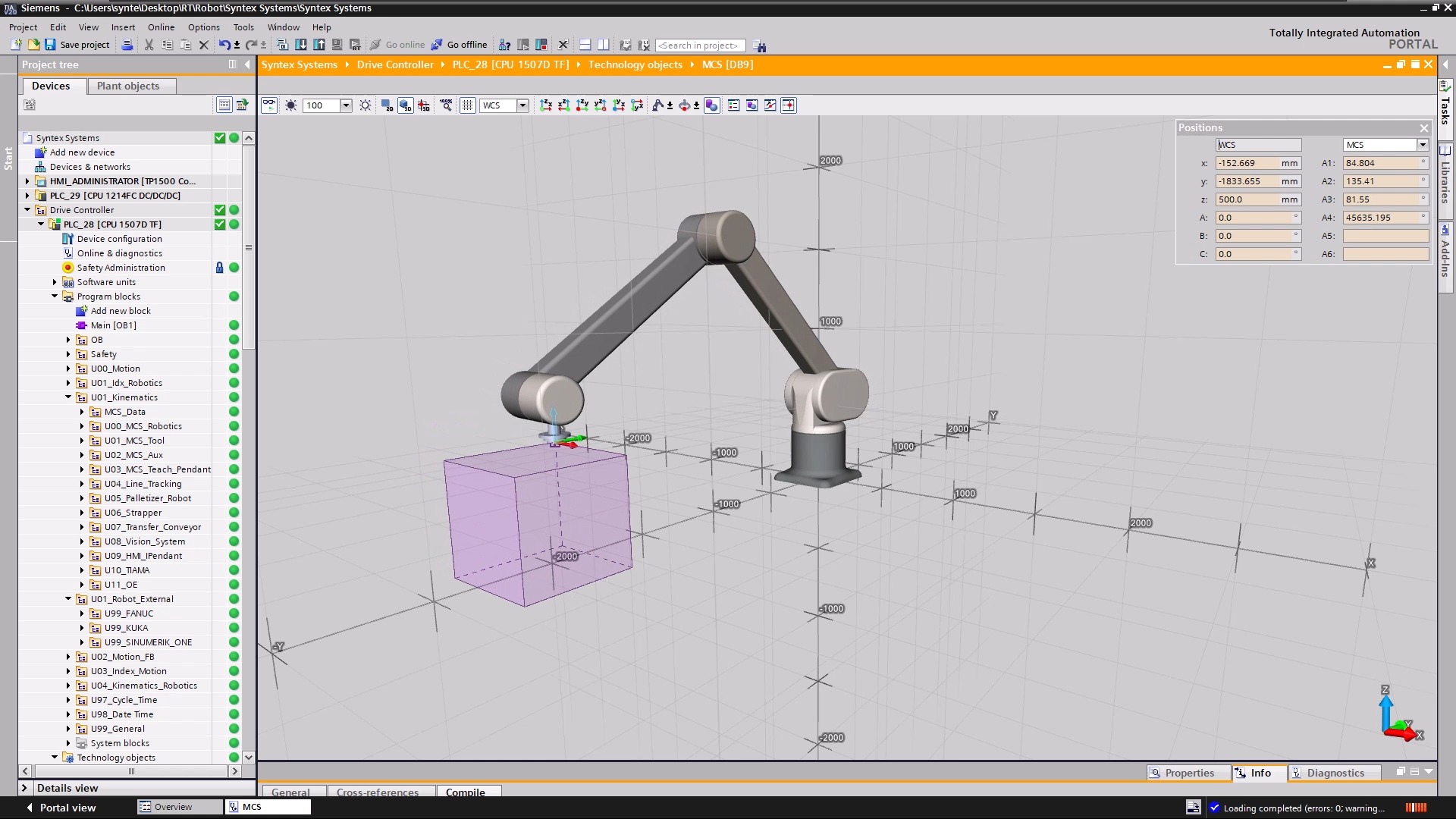Switch to 2D view mode

[388, 105]
